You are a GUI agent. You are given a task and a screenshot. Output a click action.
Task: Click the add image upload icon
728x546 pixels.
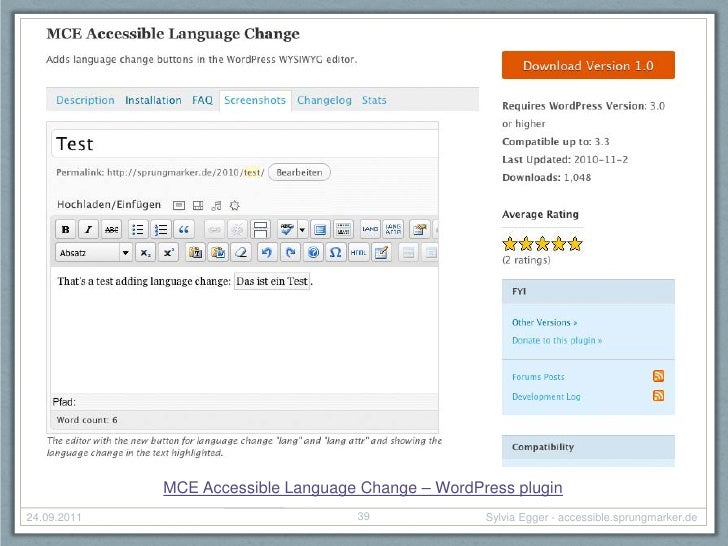click(x=179, y=205)
